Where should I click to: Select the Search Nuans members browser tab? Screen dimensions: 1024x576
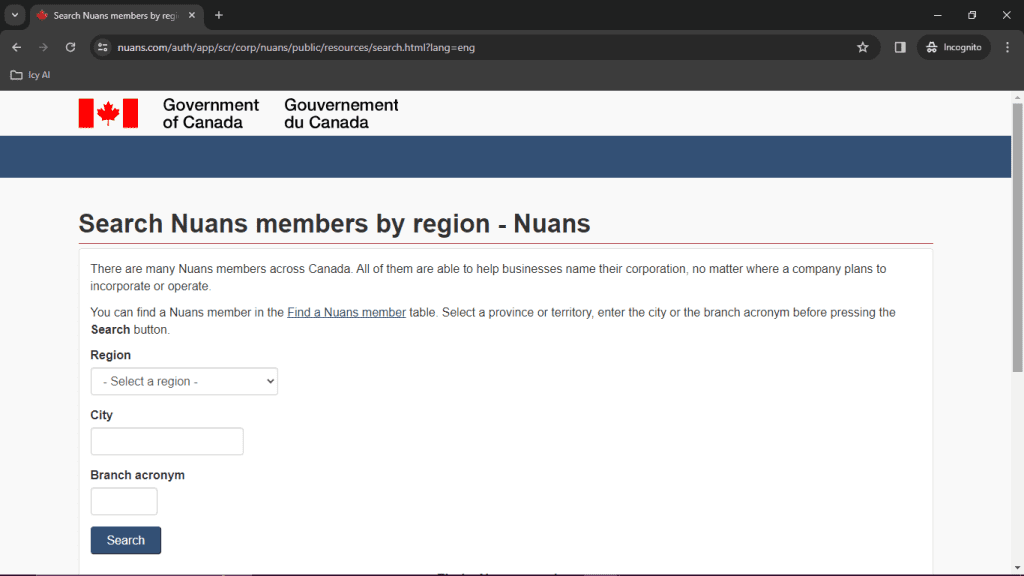tap(110, 15)
